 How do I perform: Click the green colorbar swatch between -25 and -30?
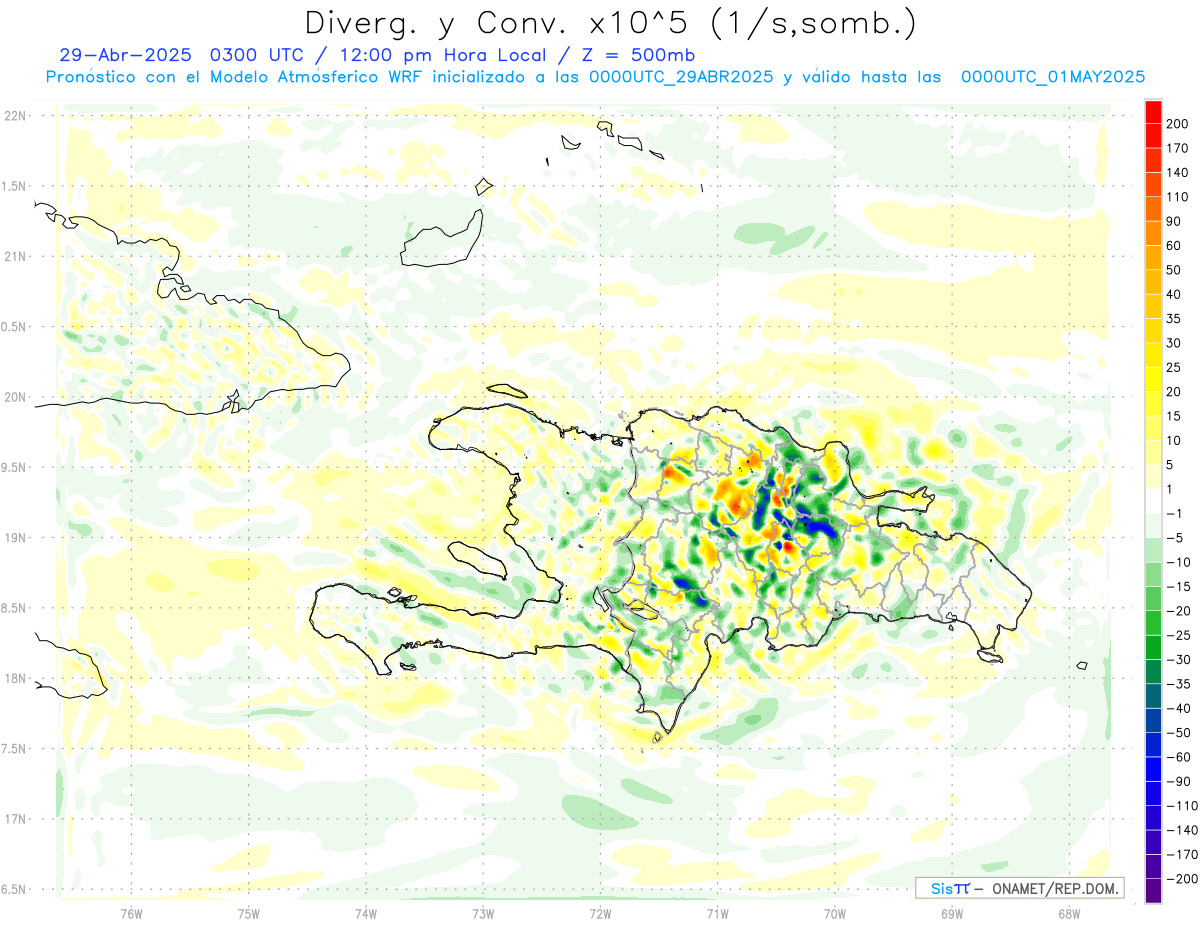(1154, 647)
